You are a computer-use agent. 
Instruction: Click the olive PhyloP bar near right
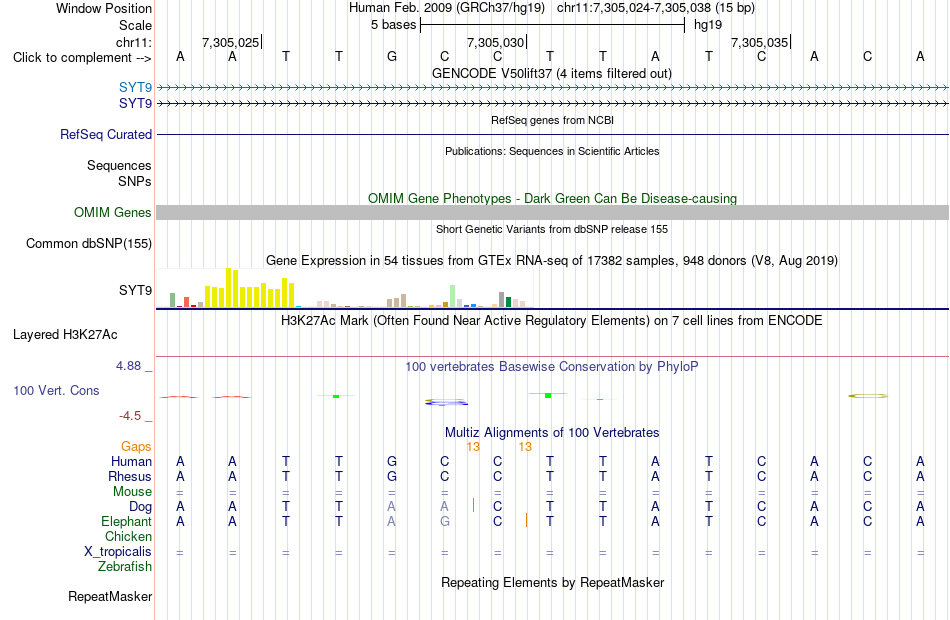pyautogui.click(x=868, y=396)
